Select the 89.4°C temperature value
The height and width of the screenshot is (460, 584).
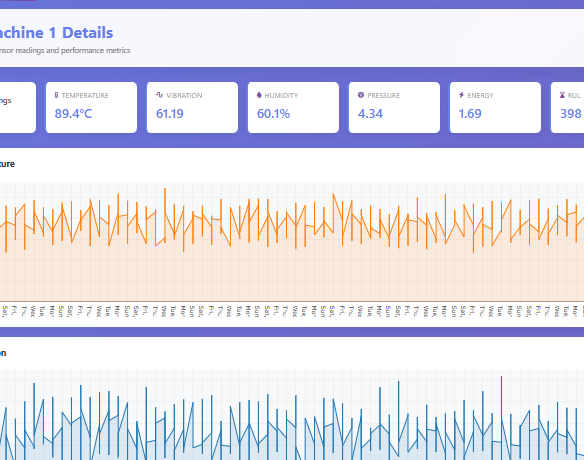pyautogui.click(x=73, y=114)
